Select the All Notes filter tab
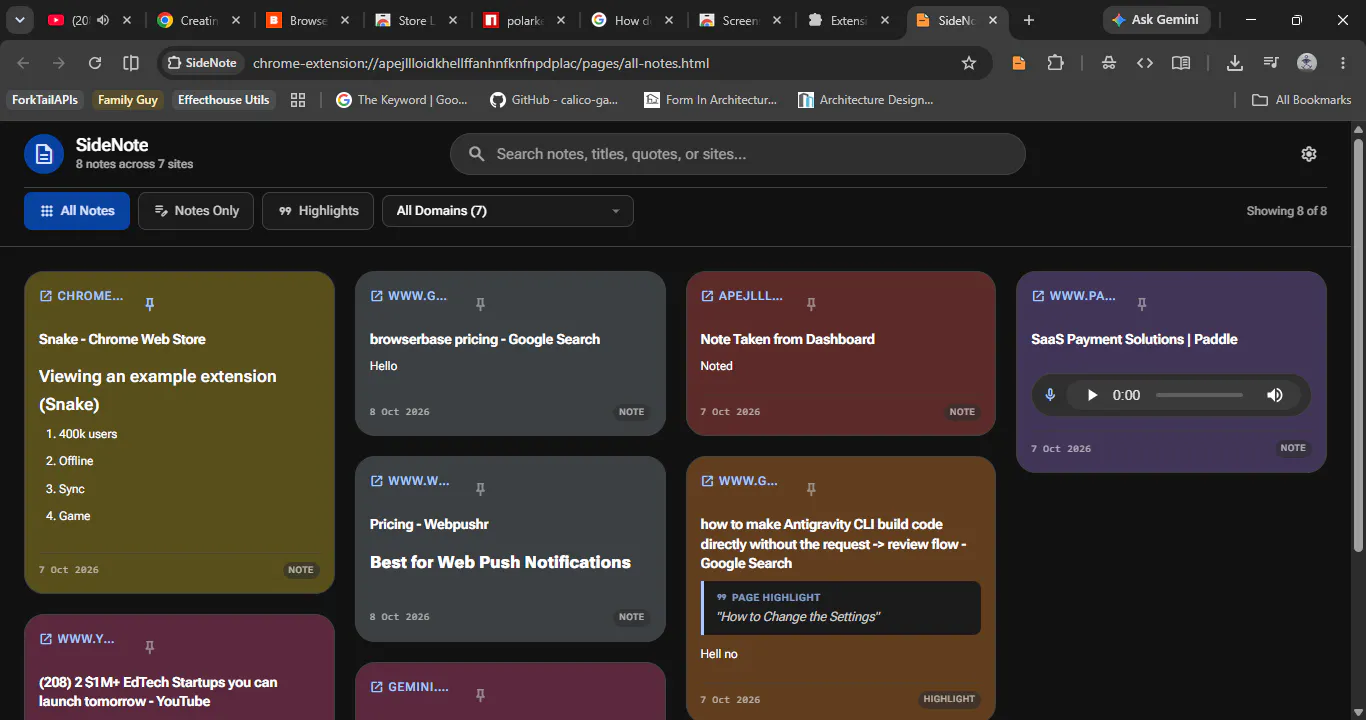Viewport: 1366px width, 720px height. point(77,211)
